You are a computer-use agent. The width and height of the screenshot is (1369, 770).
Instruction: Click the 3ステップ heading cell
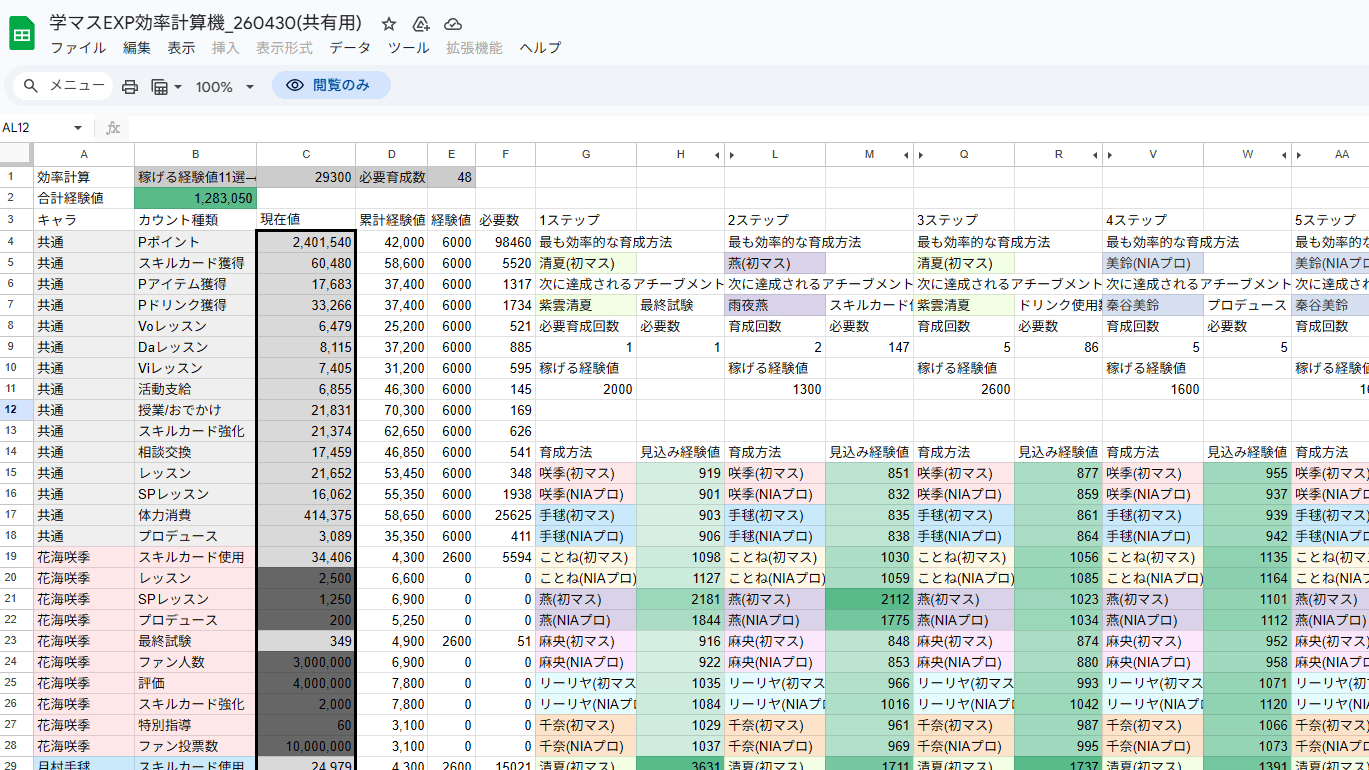964,219
